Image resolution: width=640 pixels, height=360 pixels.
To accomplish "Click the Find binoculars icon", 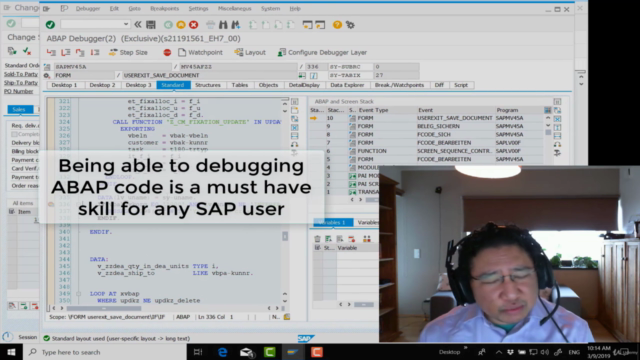I will pyautogui.click(x=223, y=25).
